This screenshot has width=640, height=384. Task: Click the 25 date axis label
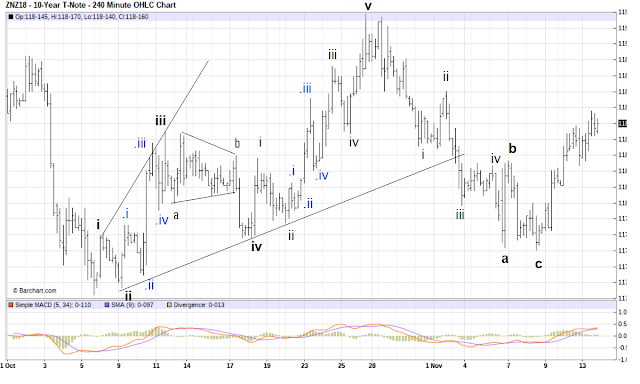point(342,366)
